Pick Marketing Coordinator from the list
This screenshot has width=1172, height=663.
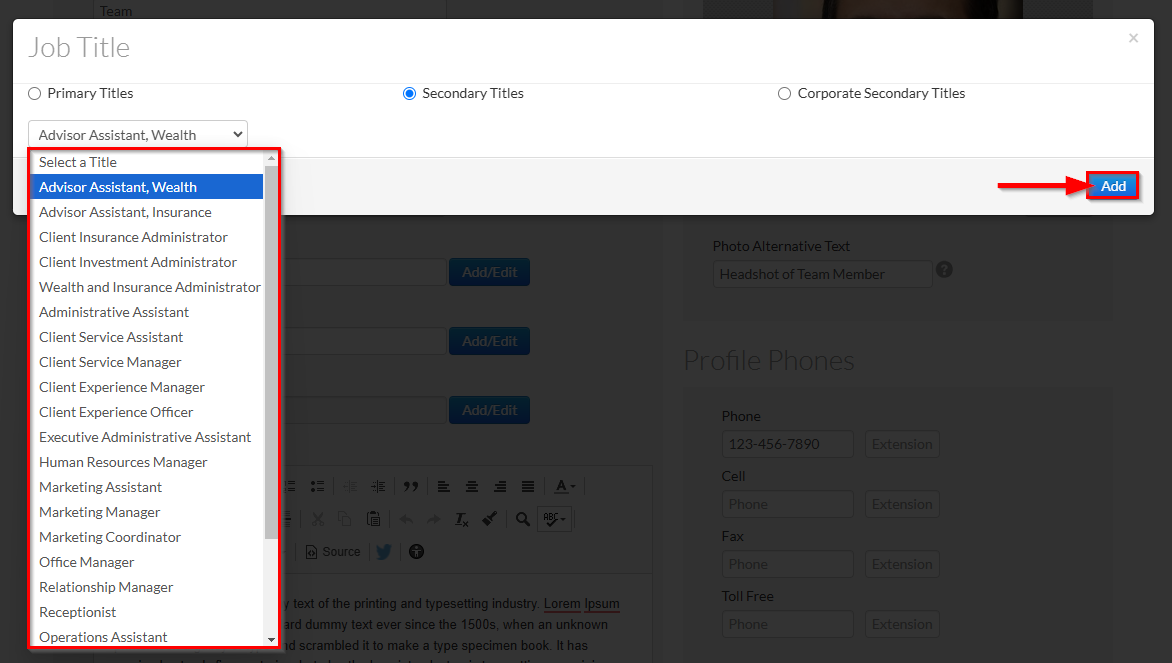click(147, 537)
